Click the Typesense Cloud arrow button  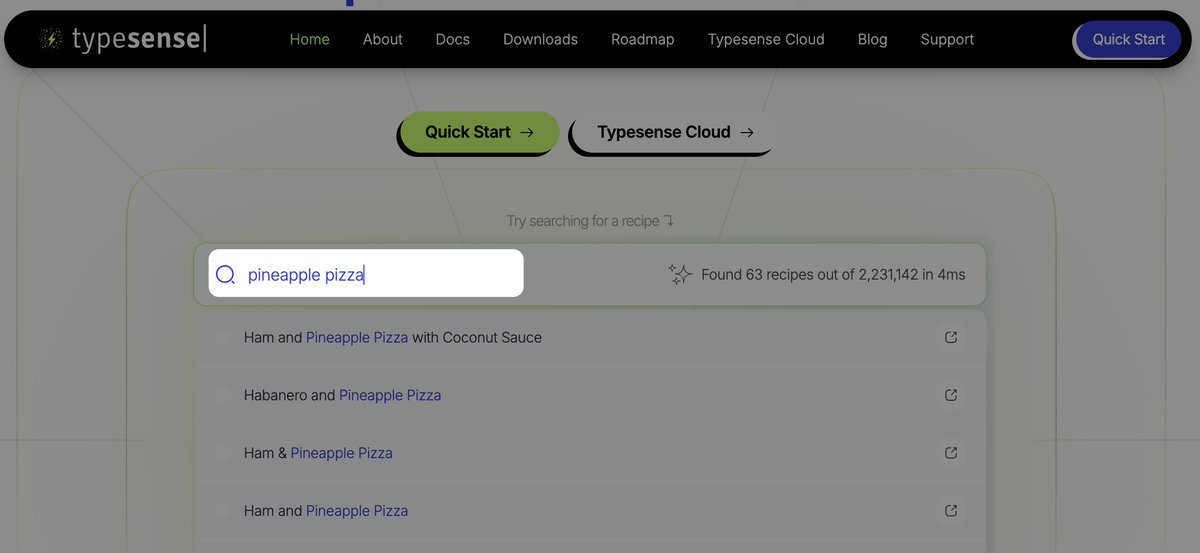click(675, 132)
